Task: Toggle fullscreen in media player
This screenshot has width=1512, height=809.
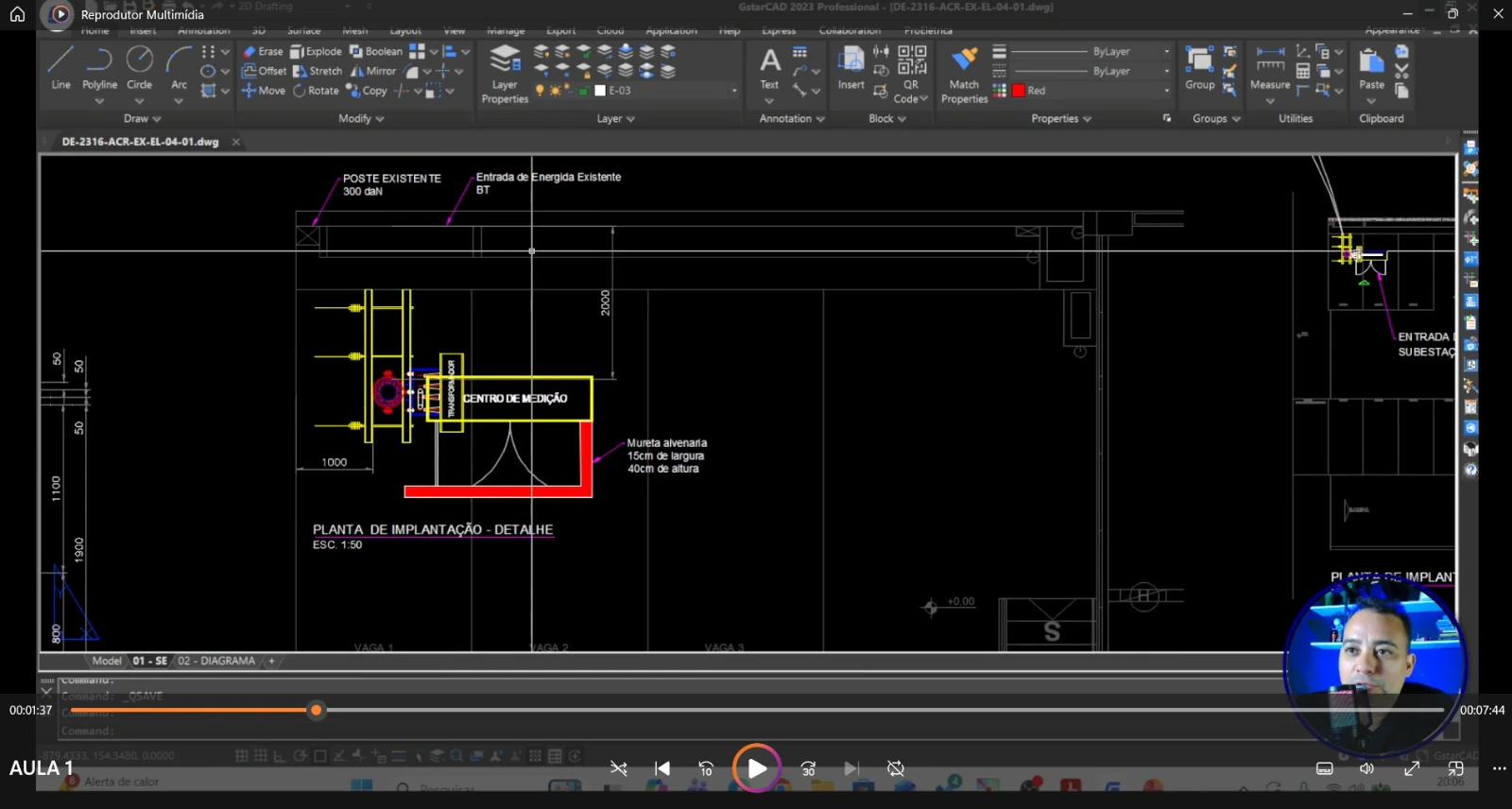Action: (x=1412, y=768)
